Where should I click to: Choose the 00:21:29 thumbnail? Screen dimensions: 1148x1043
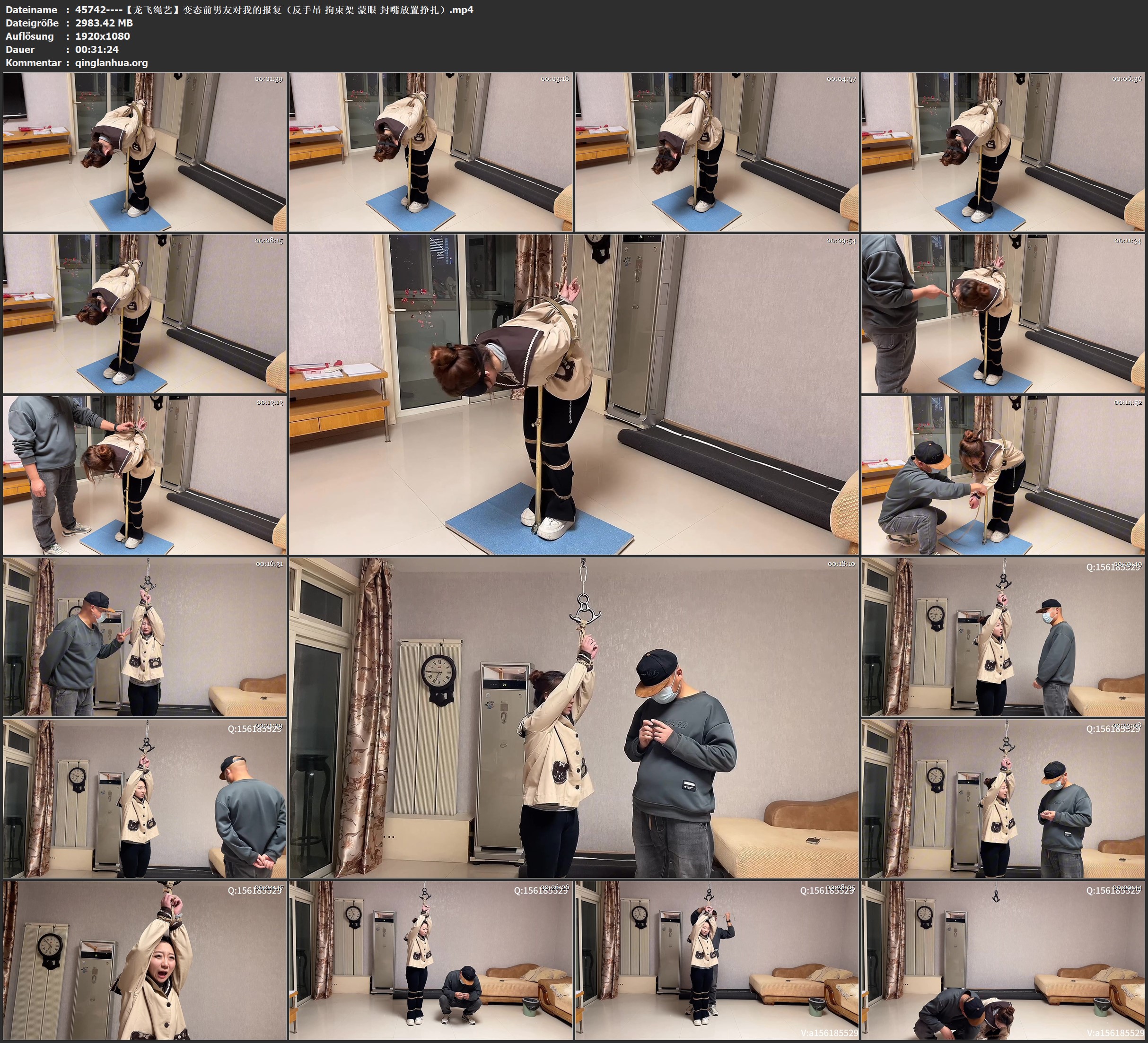(x=145, y=798)
